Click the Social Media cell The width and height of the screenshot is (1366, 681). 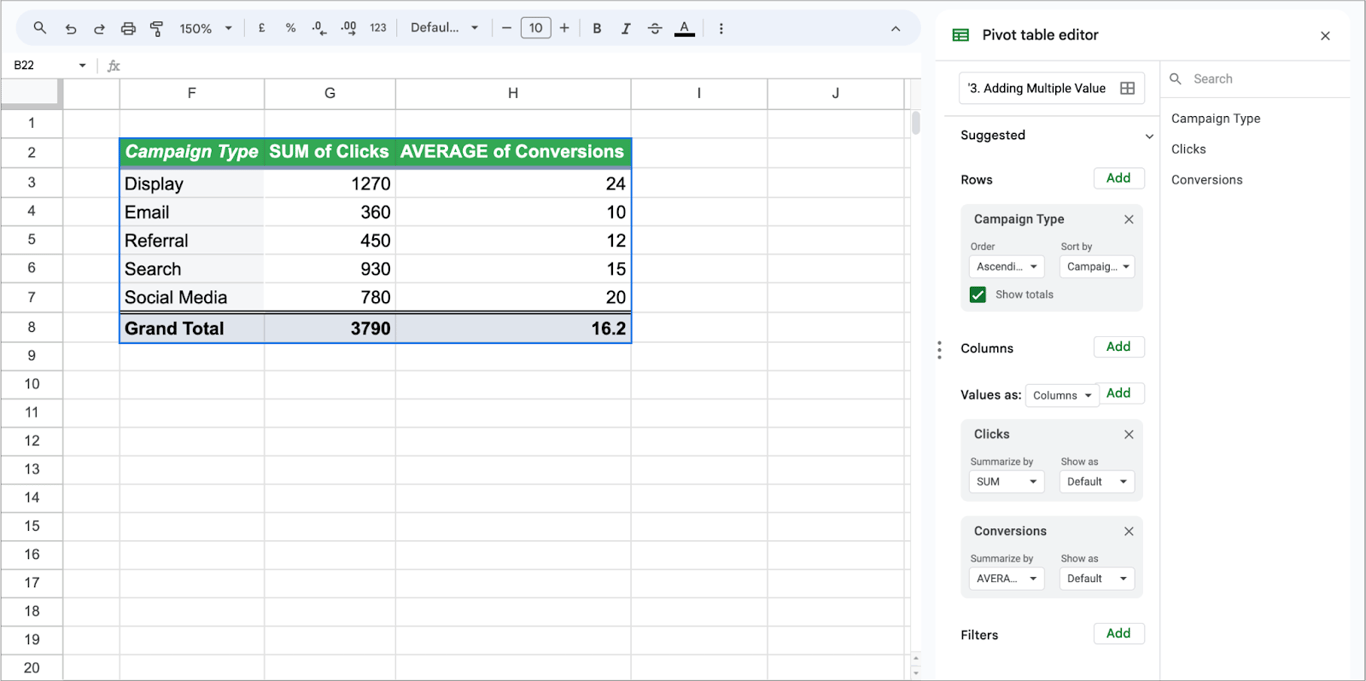[192, 297]
